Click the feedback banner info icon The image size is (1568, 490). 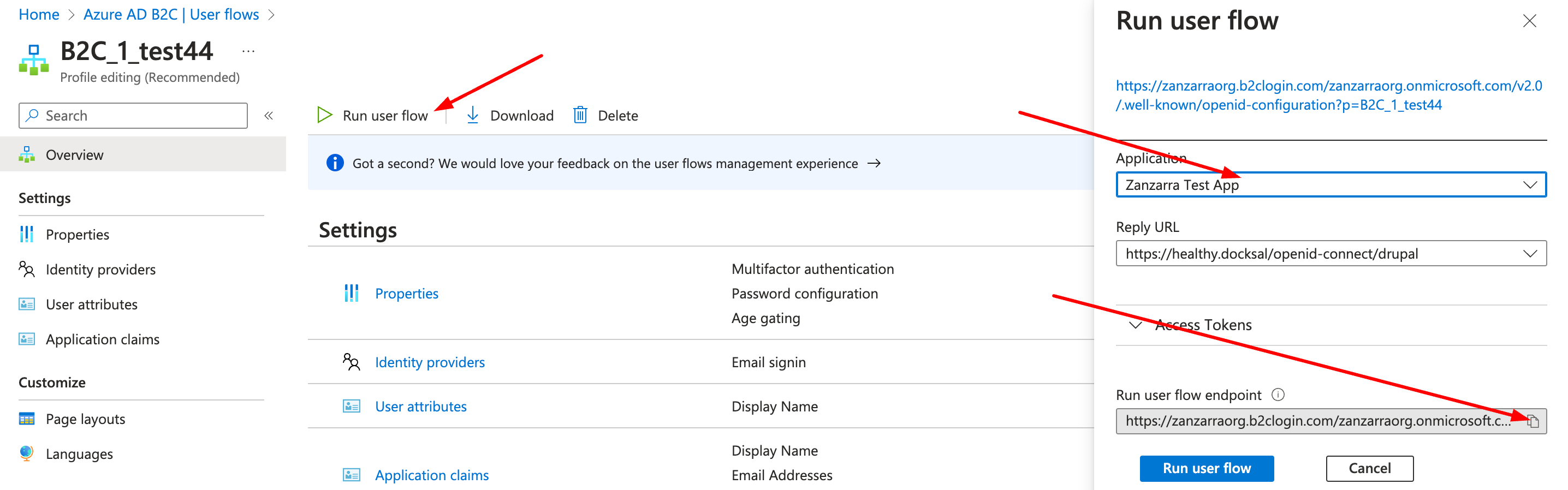[335, 163]
